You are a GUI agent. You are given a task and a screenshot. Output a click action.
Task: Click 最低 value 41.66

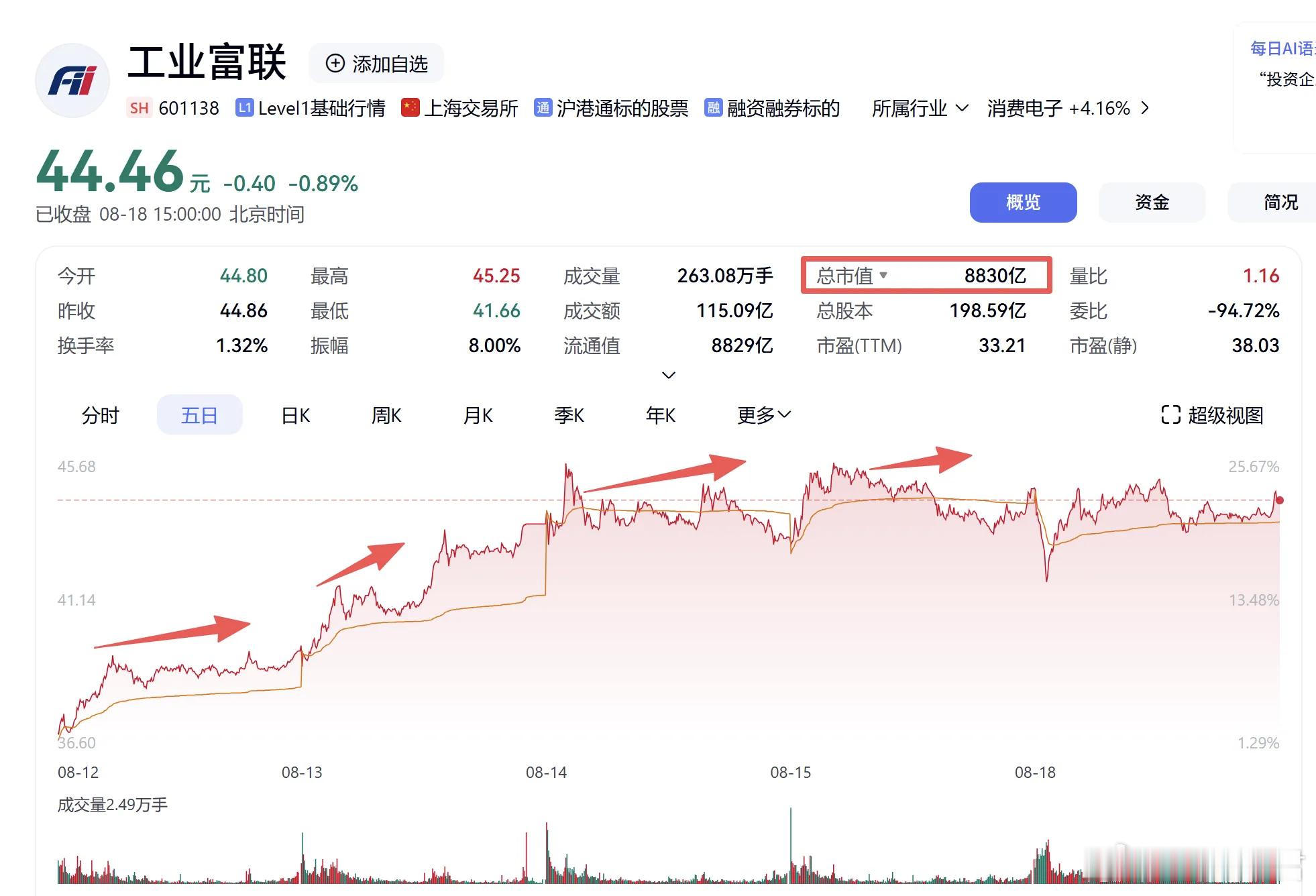coord(496,311)
